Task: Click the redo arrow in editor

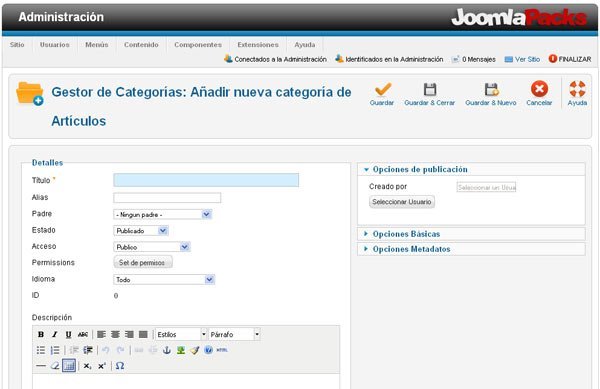Action: click(120, 350)
